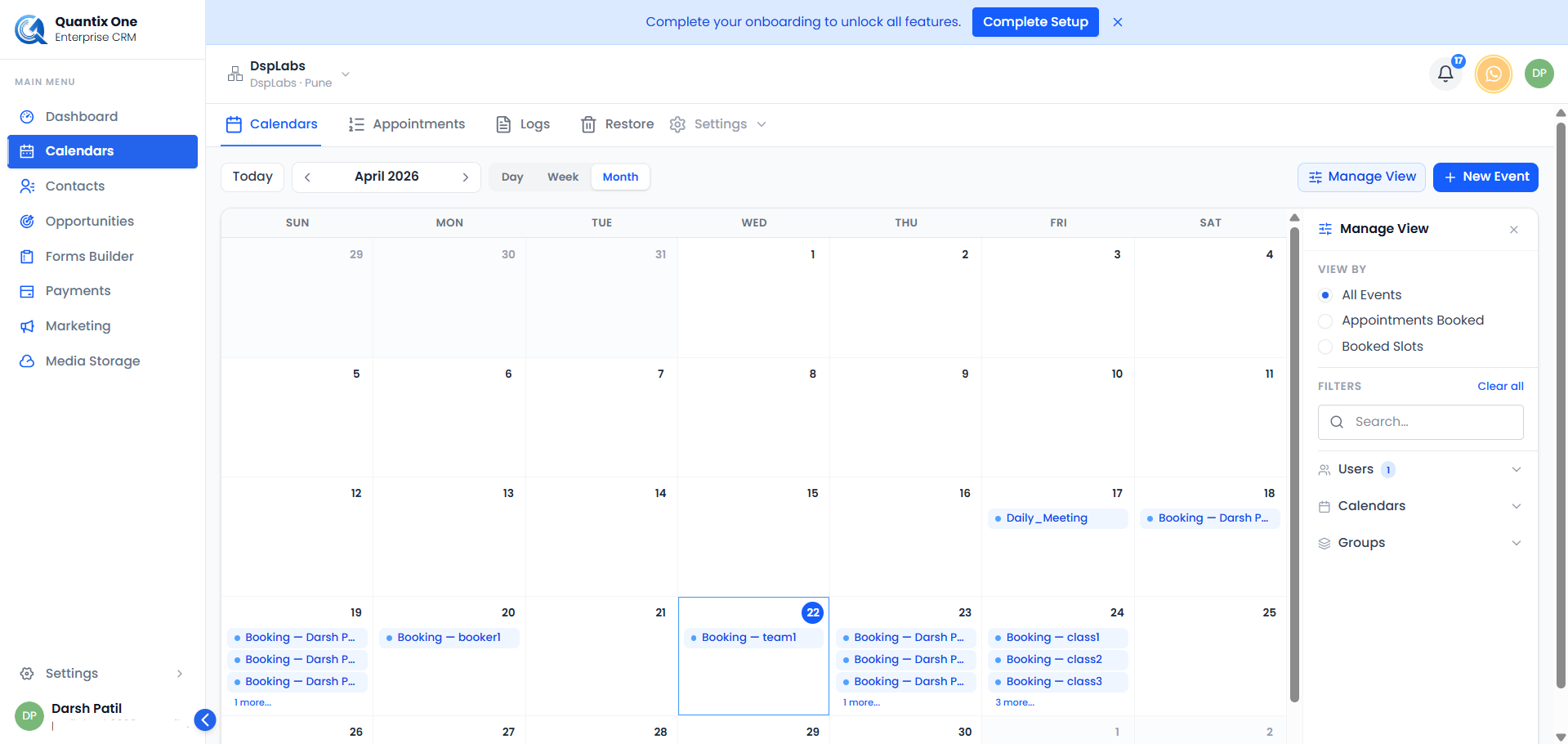The height and width of the screenshot is (744, 1568).
Task: Show 1 more event on the 23rd
Action: tap(861, 703)
